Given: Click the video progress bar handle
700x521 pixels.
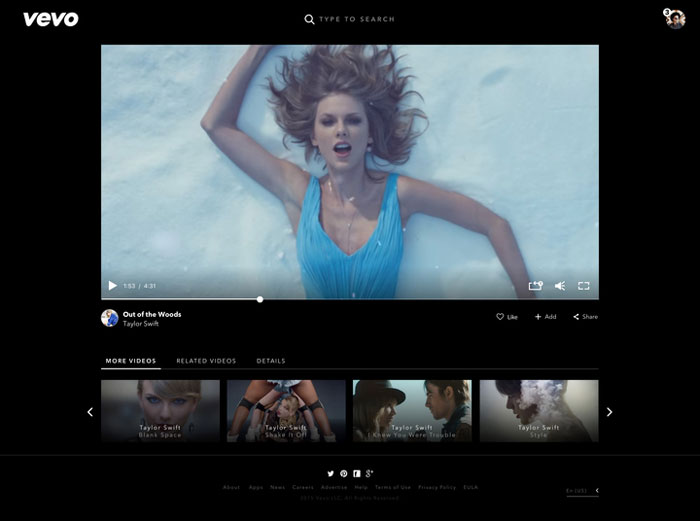Looking at the screenshot, I should coord(260,299).
